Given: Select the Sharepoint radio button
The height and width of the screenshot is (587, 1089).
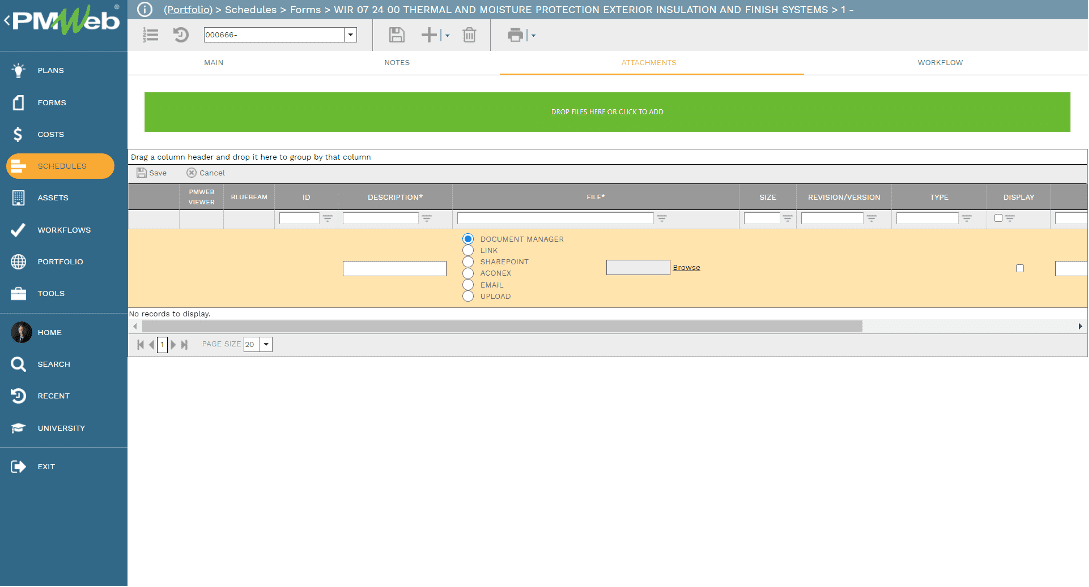Looking at the screenshot, I should pyautogui.click(x=466, y=261).
